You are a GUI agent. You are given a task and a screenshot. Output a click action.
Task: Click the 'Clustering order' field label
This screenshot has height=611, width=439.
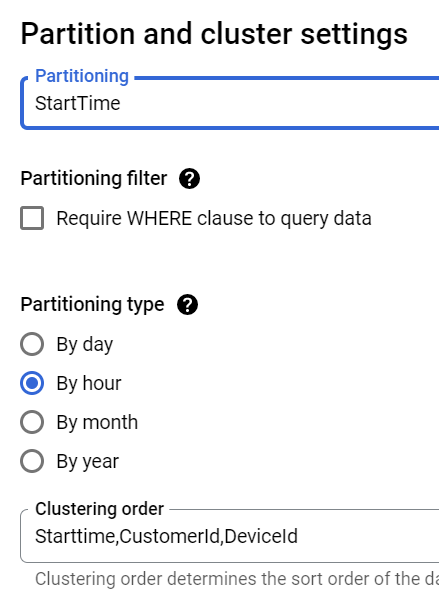tap(99, 509)
